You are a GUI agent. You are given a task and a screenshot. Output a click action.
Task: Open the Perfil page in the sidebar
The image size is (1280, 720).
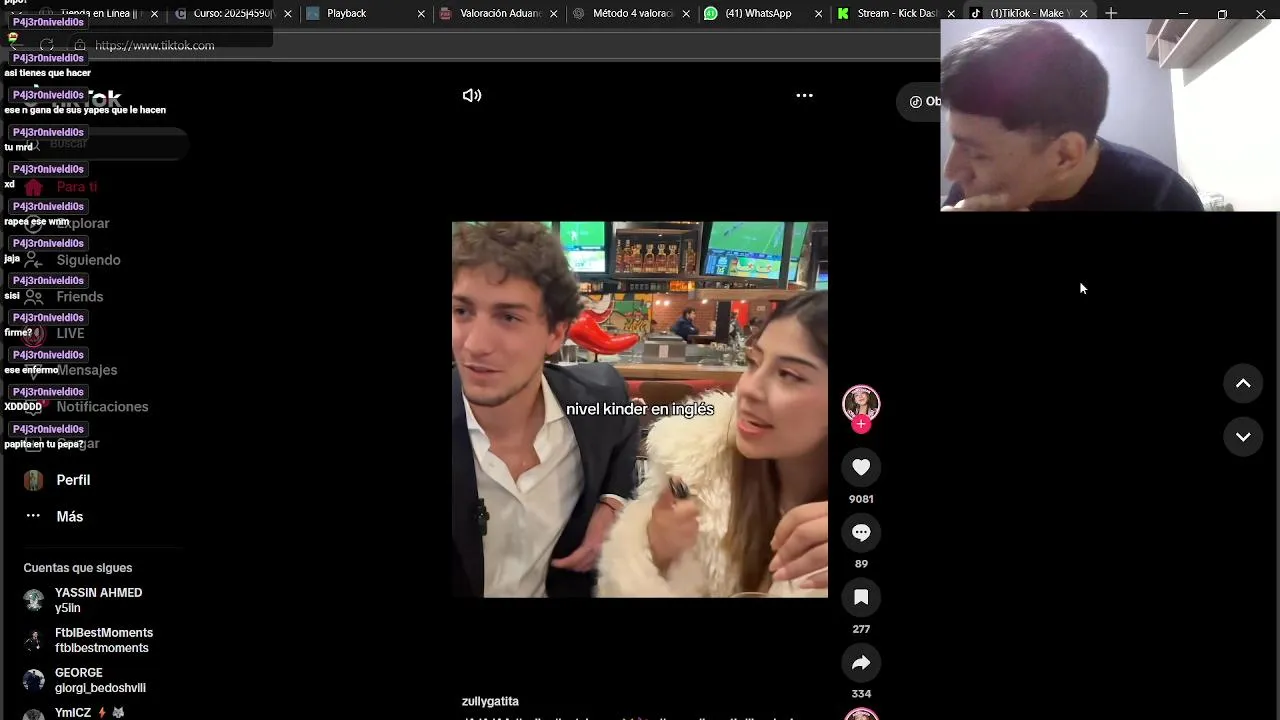click(73, 480)
